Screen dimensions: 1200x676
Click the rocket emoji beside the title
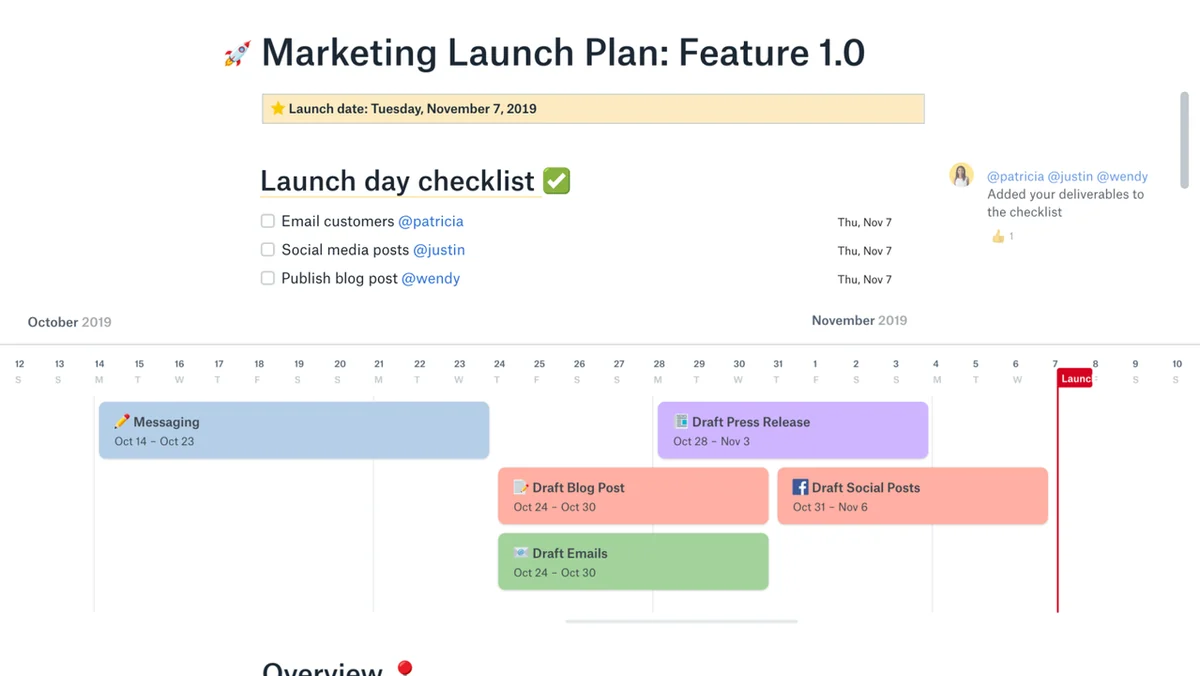(237, 54)
